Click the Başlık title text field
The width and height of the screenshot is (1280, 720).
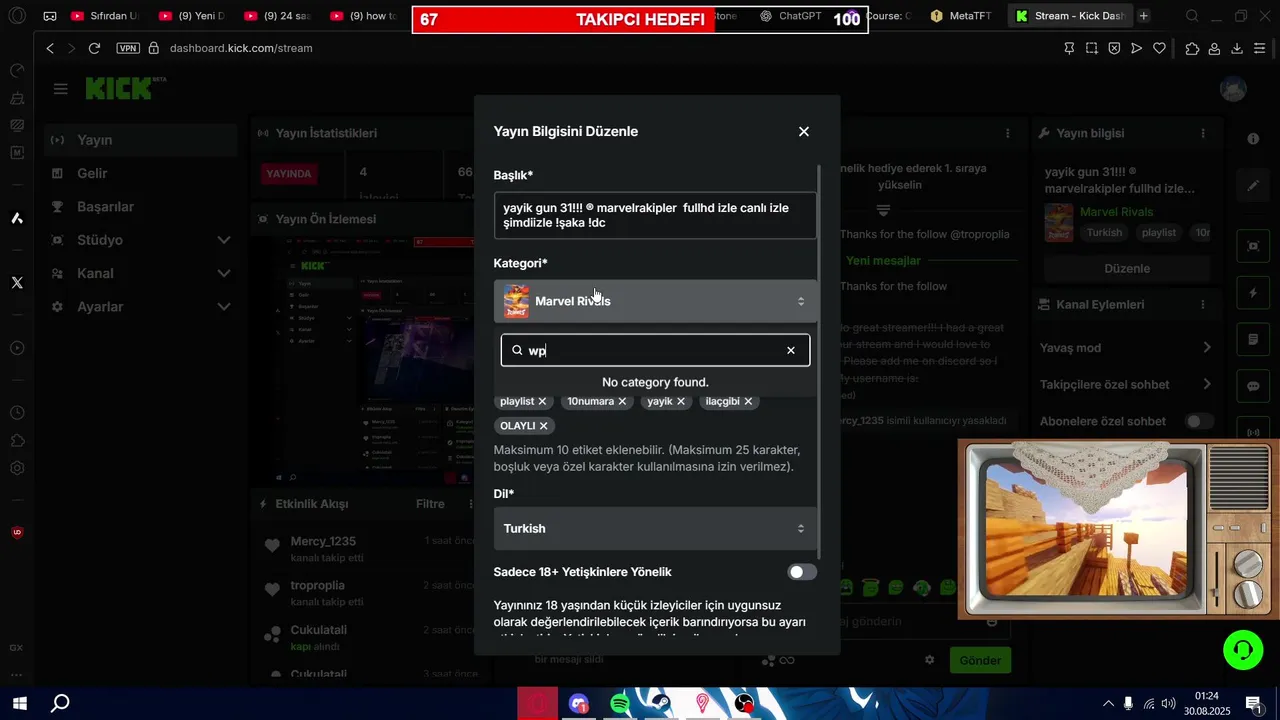[656, 215]
